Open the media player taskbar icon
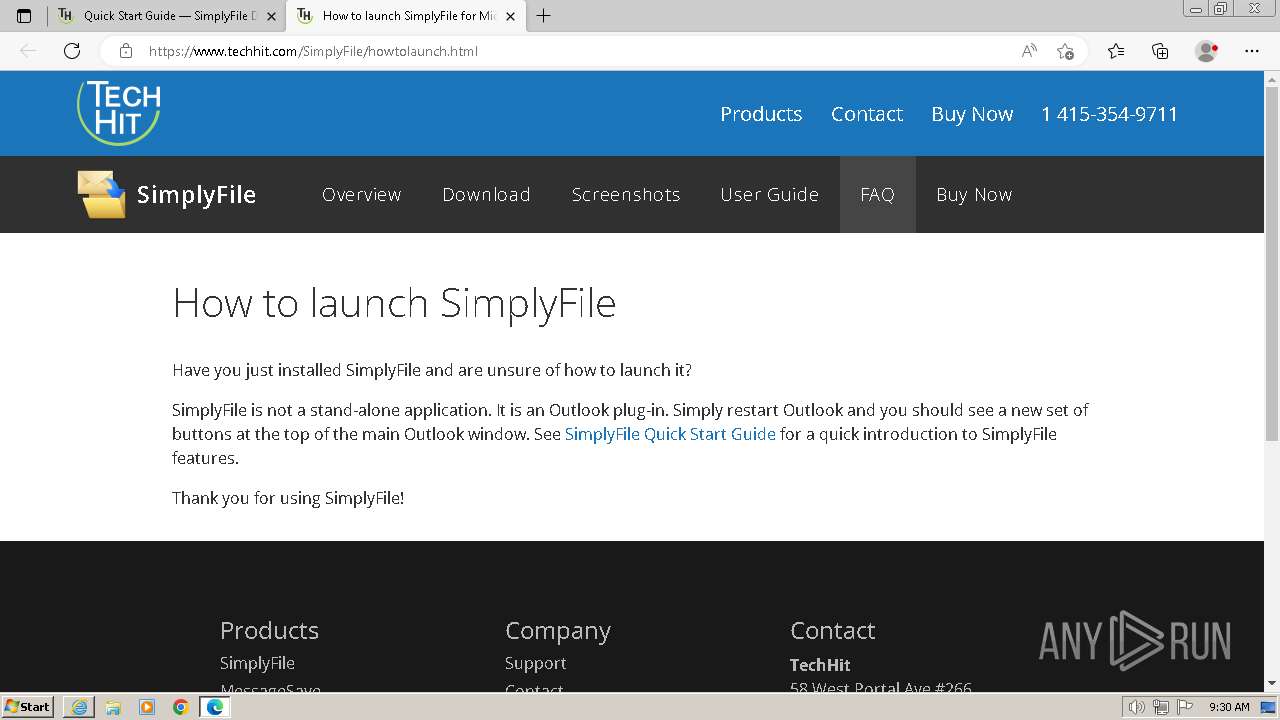 (147, 707)
